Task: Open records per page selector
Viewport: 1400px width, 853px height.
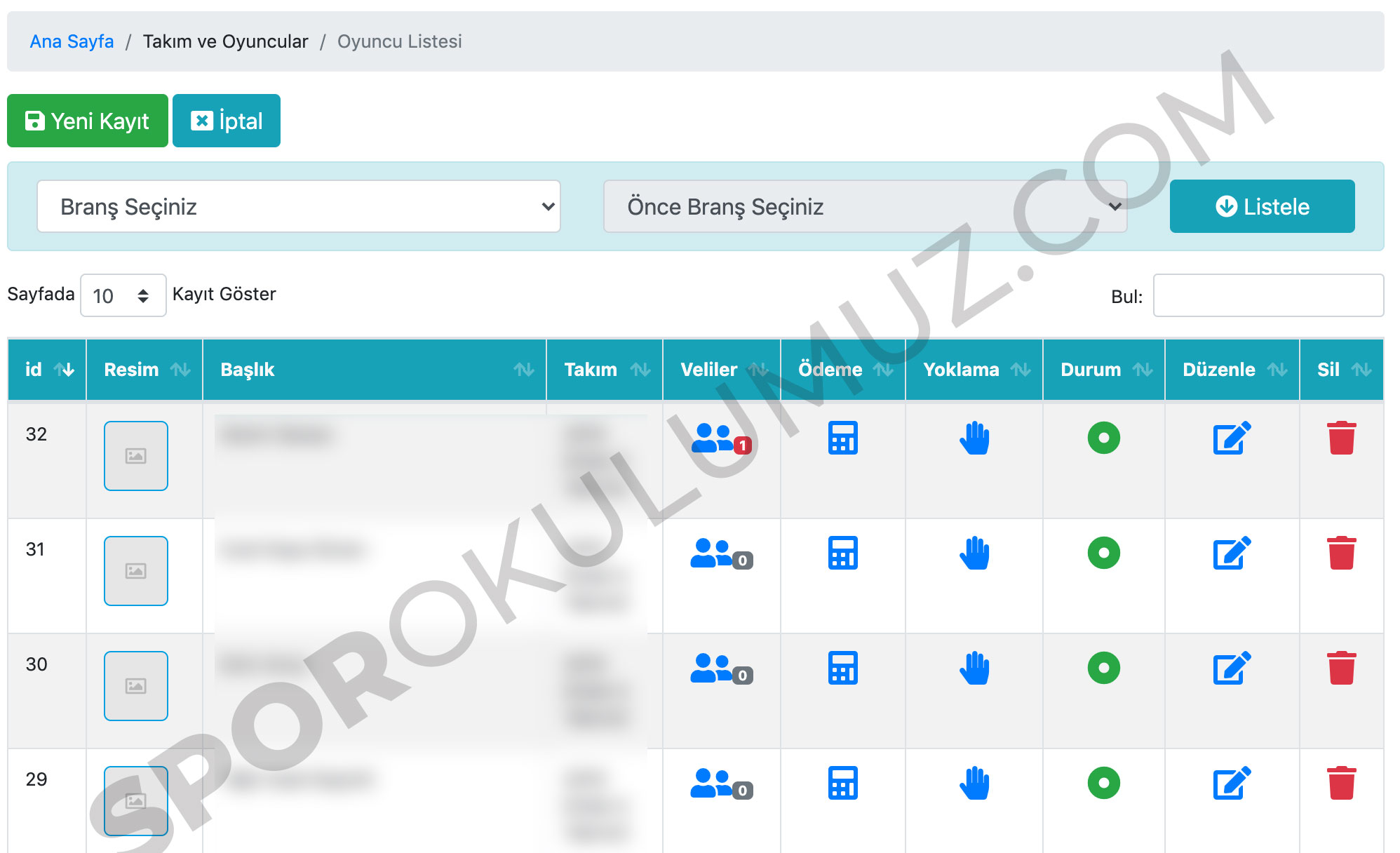Action: (123, 295)
